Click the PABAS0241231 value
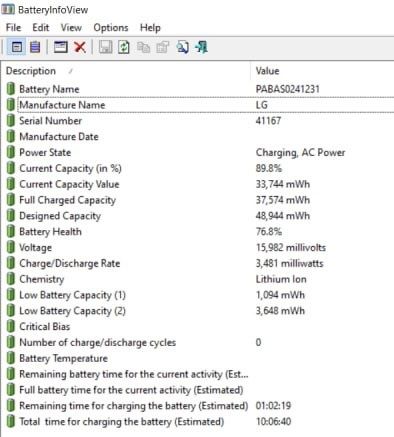The image size is (394, 437). (x=287, y=89)
